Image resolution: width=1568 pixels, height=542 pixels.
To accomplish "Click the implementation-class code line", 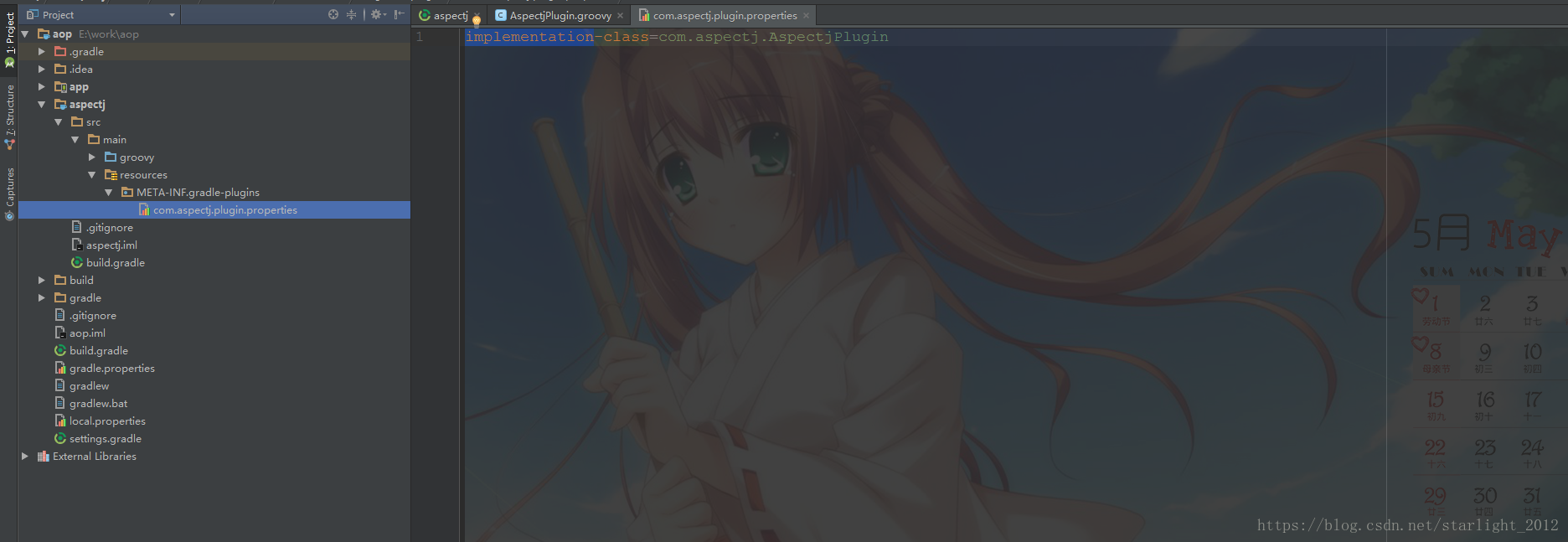I will point(677,37).
